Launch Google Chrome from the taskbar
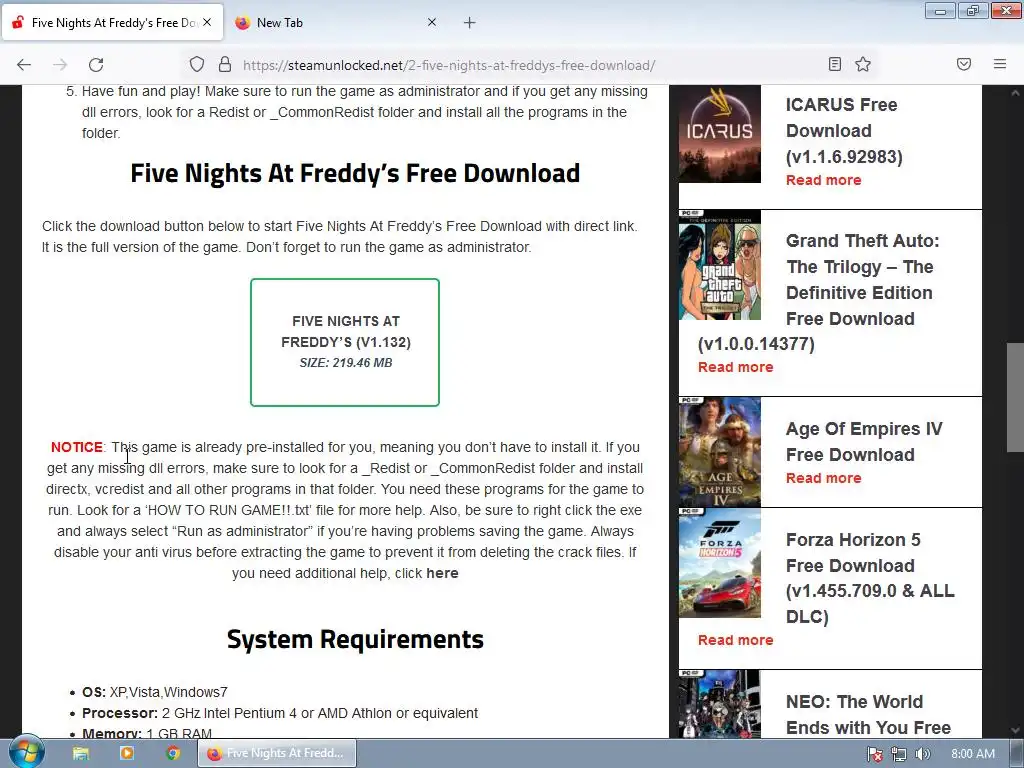The height and width of the screenshot is (768, 1024). tap(173, 754)
